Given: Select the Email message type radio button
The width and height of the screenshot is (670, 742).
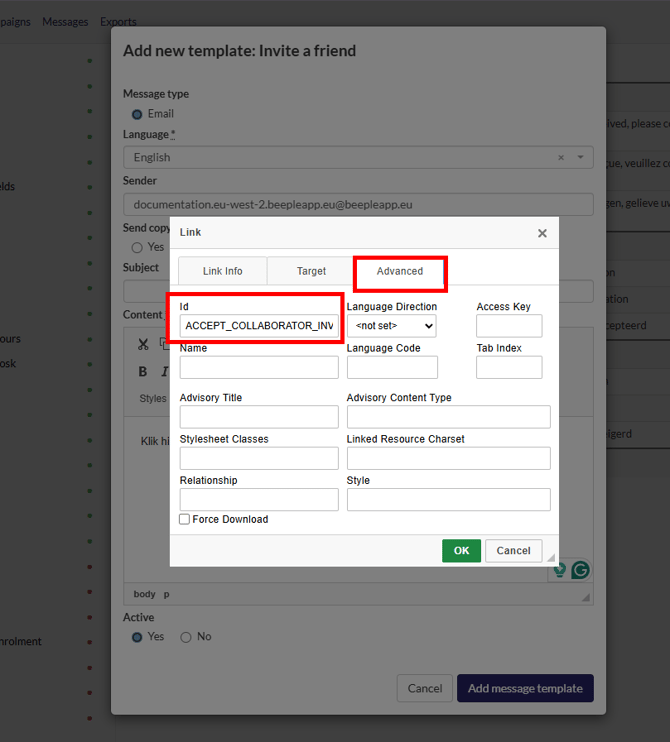Looking at the screenshot, I should [x=137, y=114].
